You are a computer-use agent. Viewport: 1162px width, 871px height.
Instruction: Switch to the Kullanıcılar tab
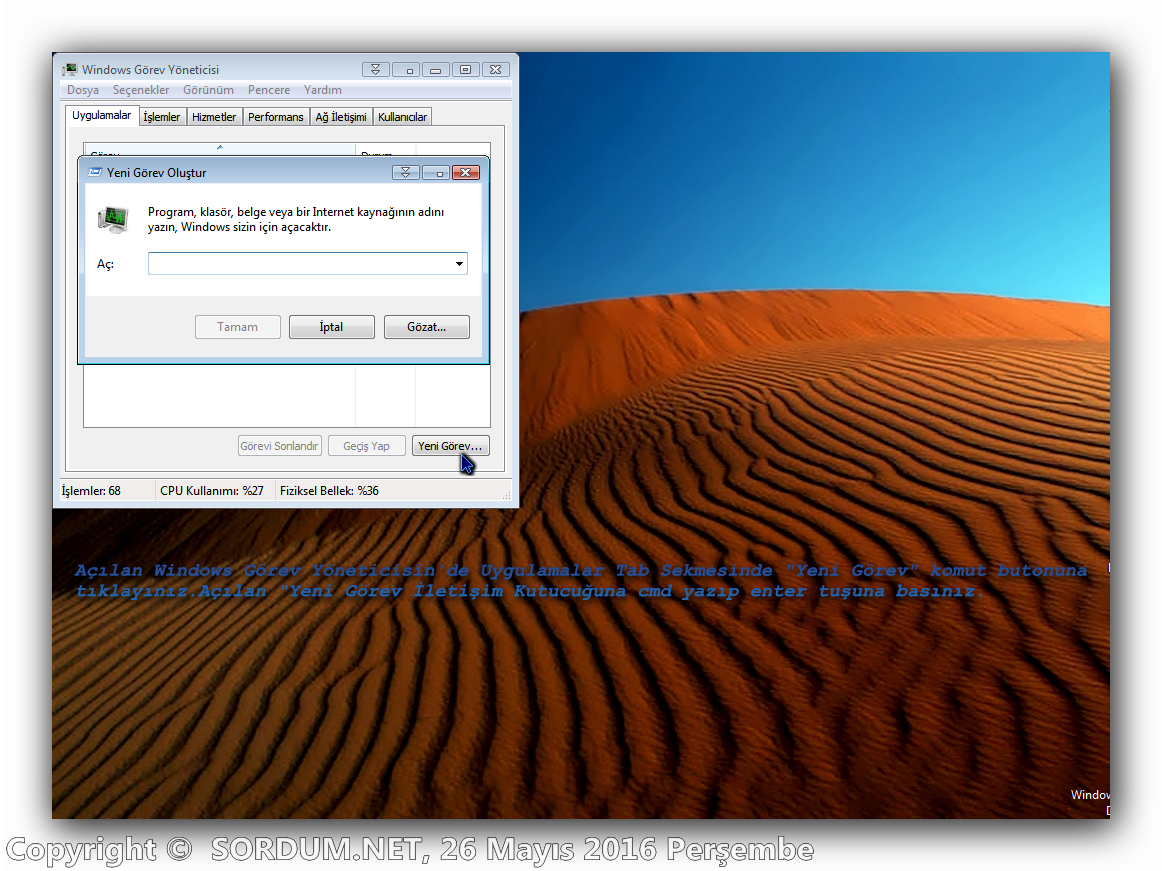[x=402, y=117]
